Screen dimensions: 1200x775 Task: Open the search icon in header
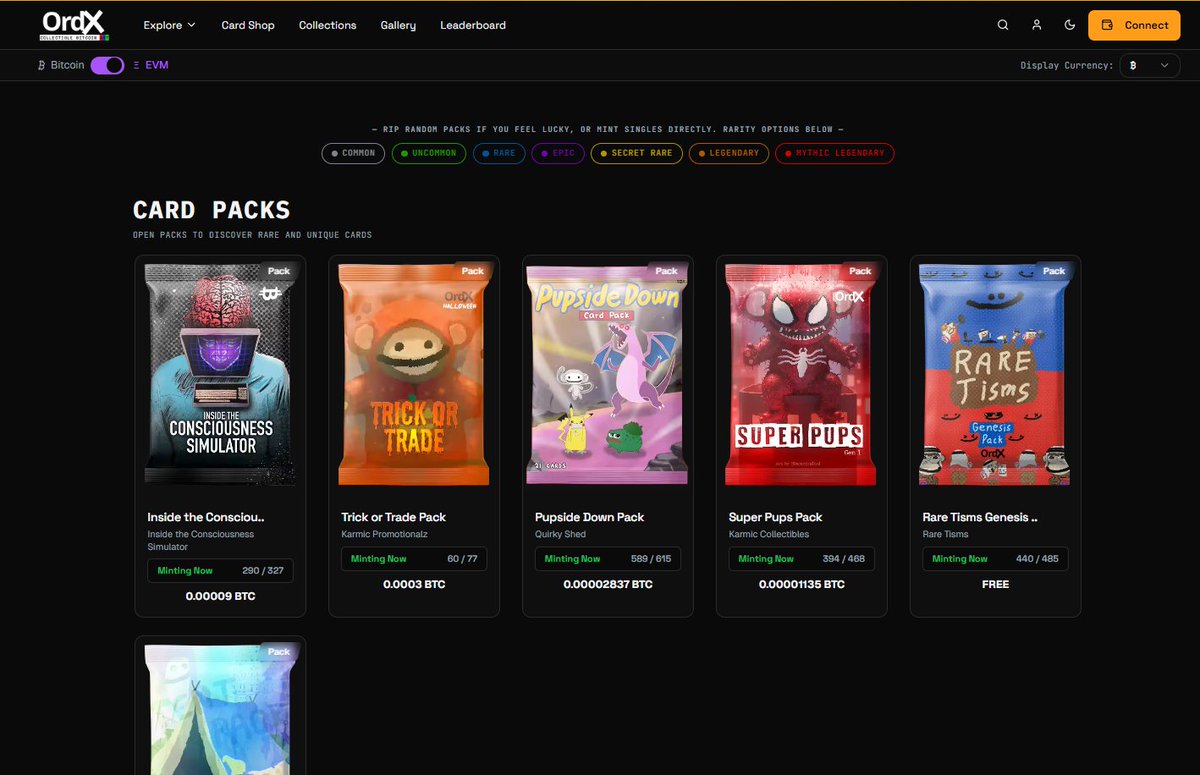1003,25
